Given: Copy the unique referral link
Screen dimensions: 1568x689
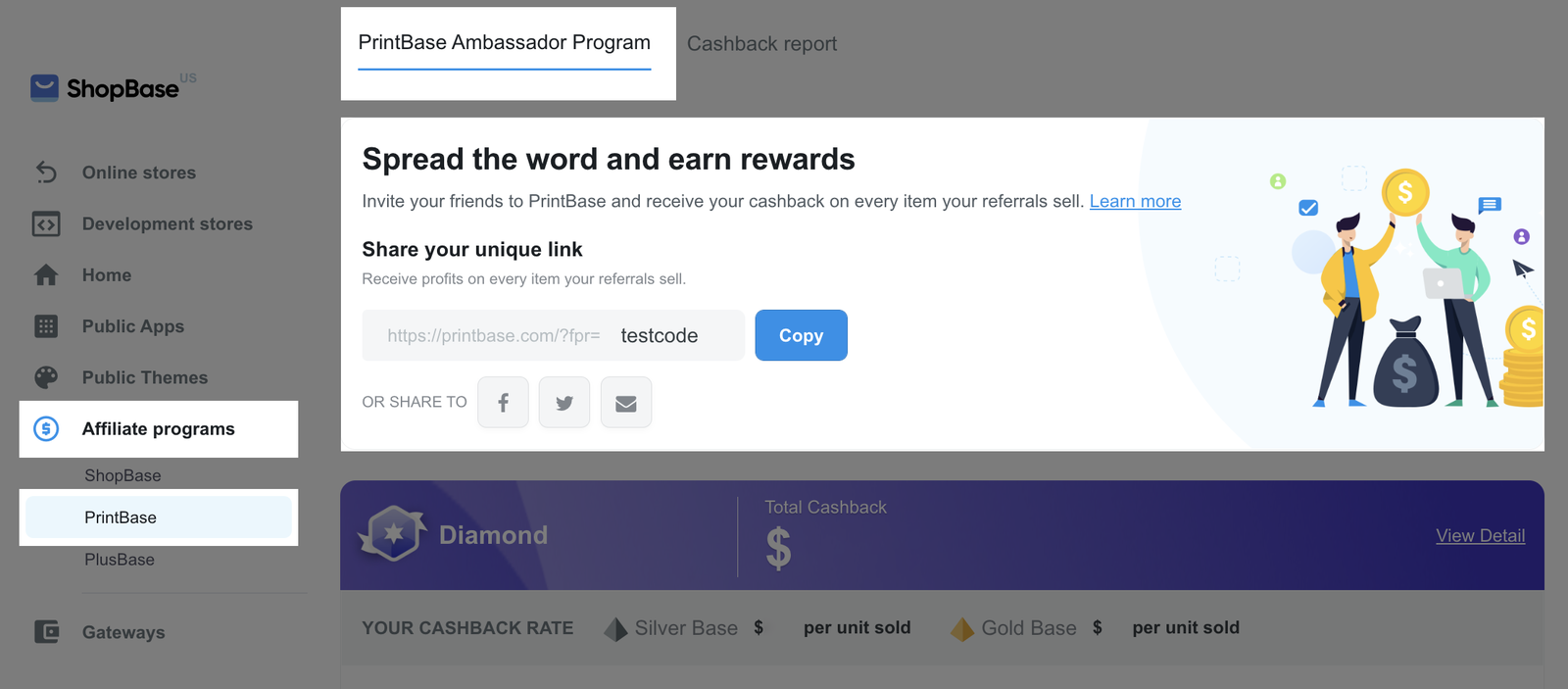Looking at the screenshot, I should [x=801, y=335].
